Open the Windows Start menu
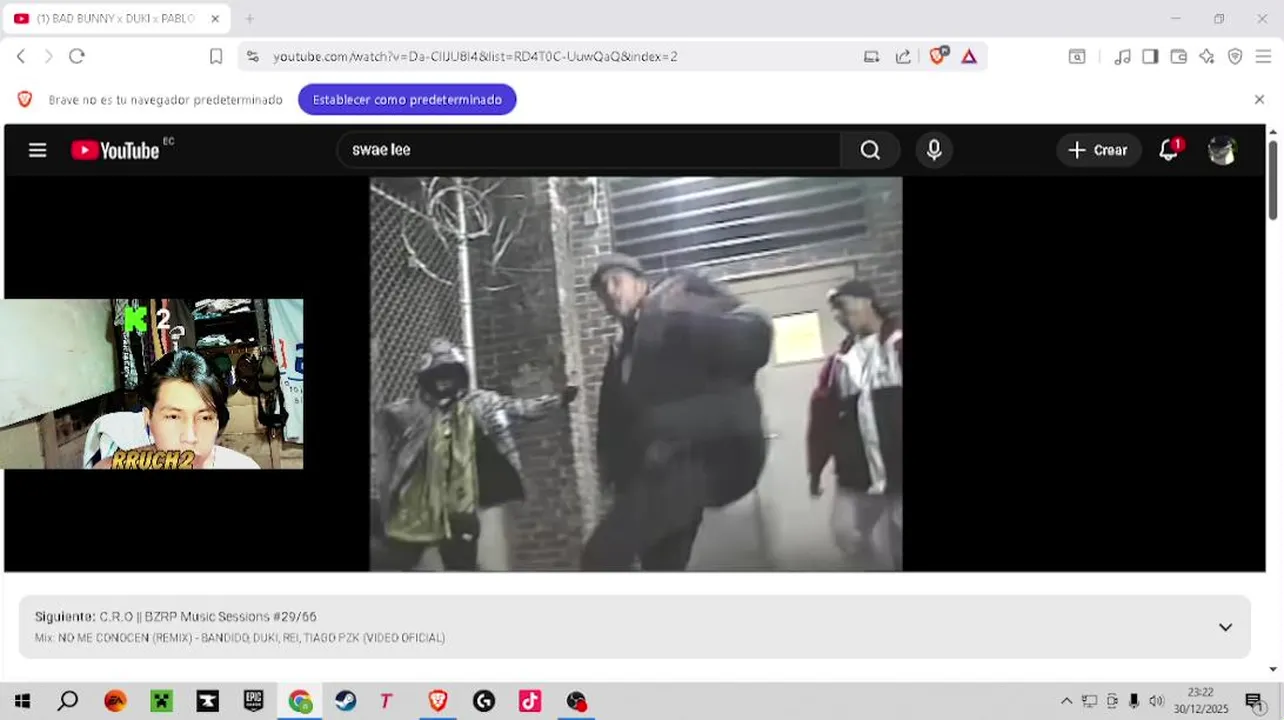The height and width of the screenshot is (720, 1284). [x=21, y=701]
